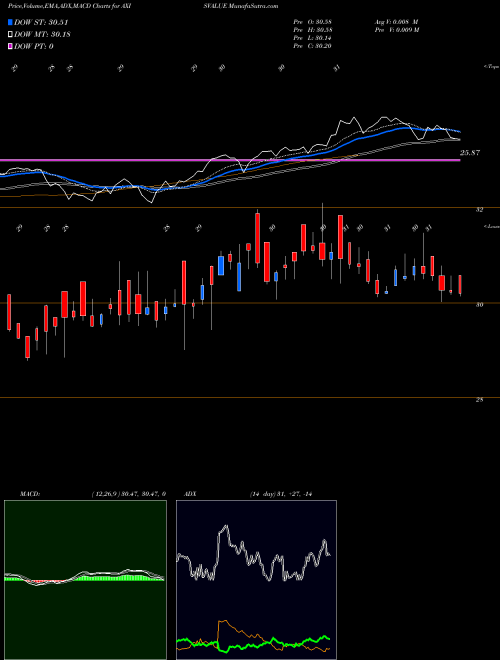
Task: Click the ADX indicator title
Action: (x=190, y=494)
